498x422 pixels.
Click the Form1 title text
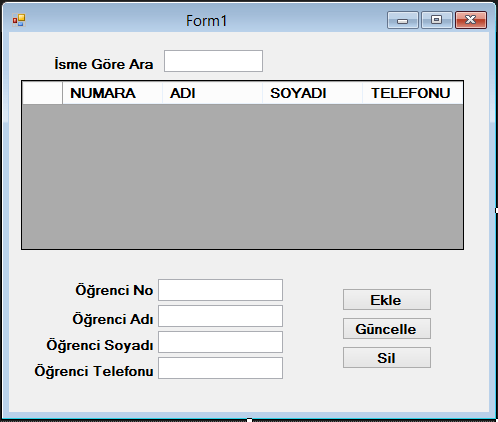206,21
